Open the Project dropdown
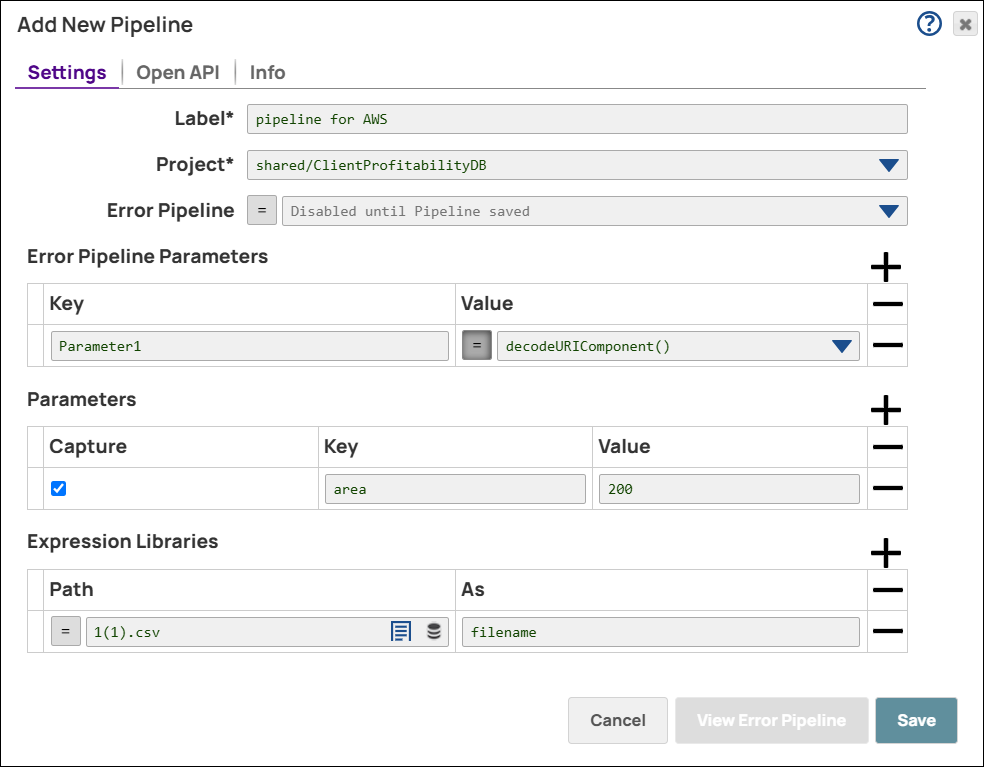This screenshot has height=767, width=984. (x=888, y=165)
